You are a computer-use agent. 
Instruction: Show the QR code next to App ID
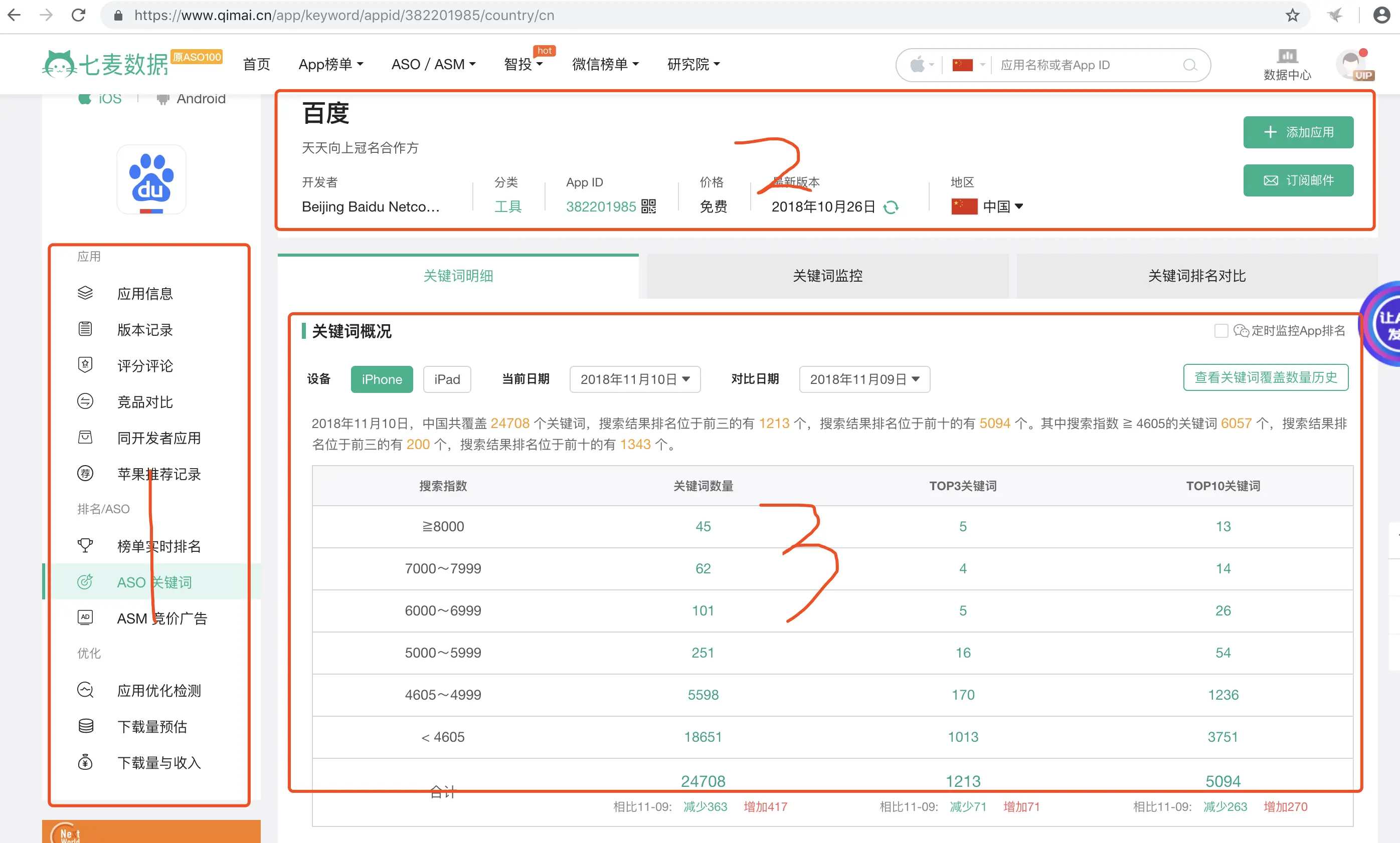(x=648, y=207)
